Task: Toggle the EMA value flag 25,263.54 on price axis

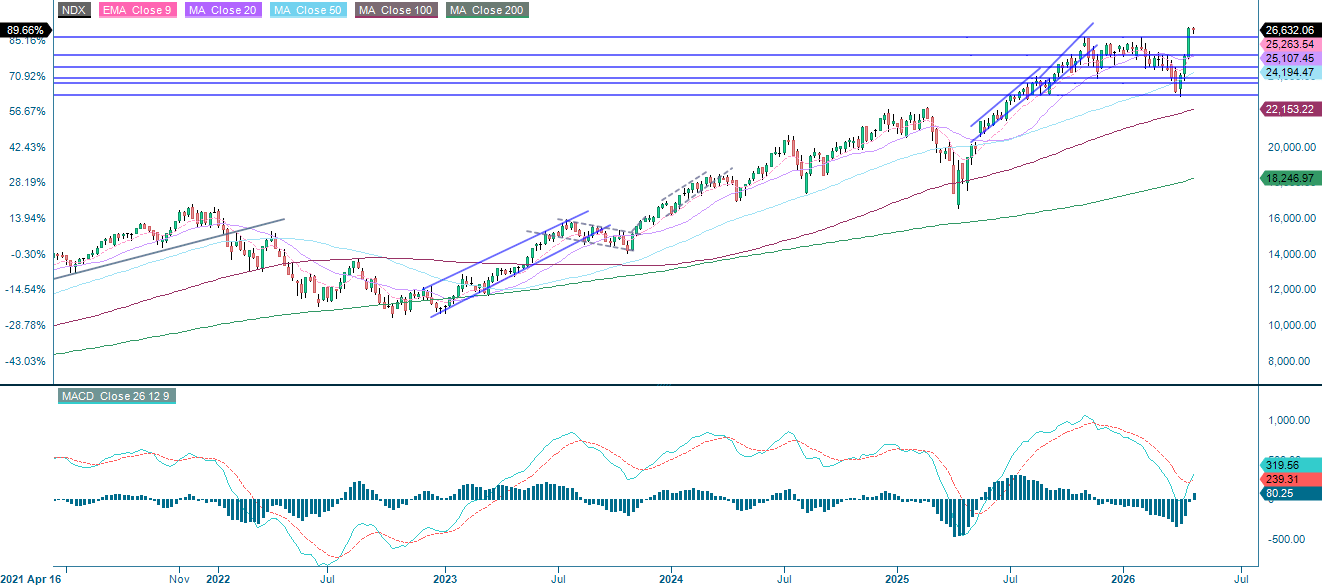Action: (x=1291, y=45)
